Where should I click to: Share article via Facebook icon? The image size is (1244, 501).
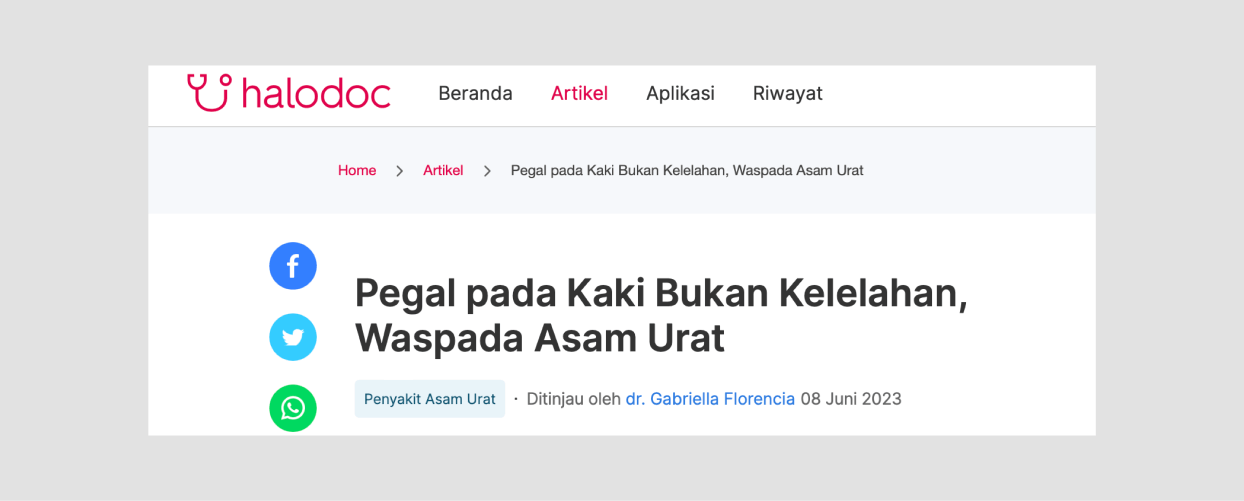(x=293, y=266)
